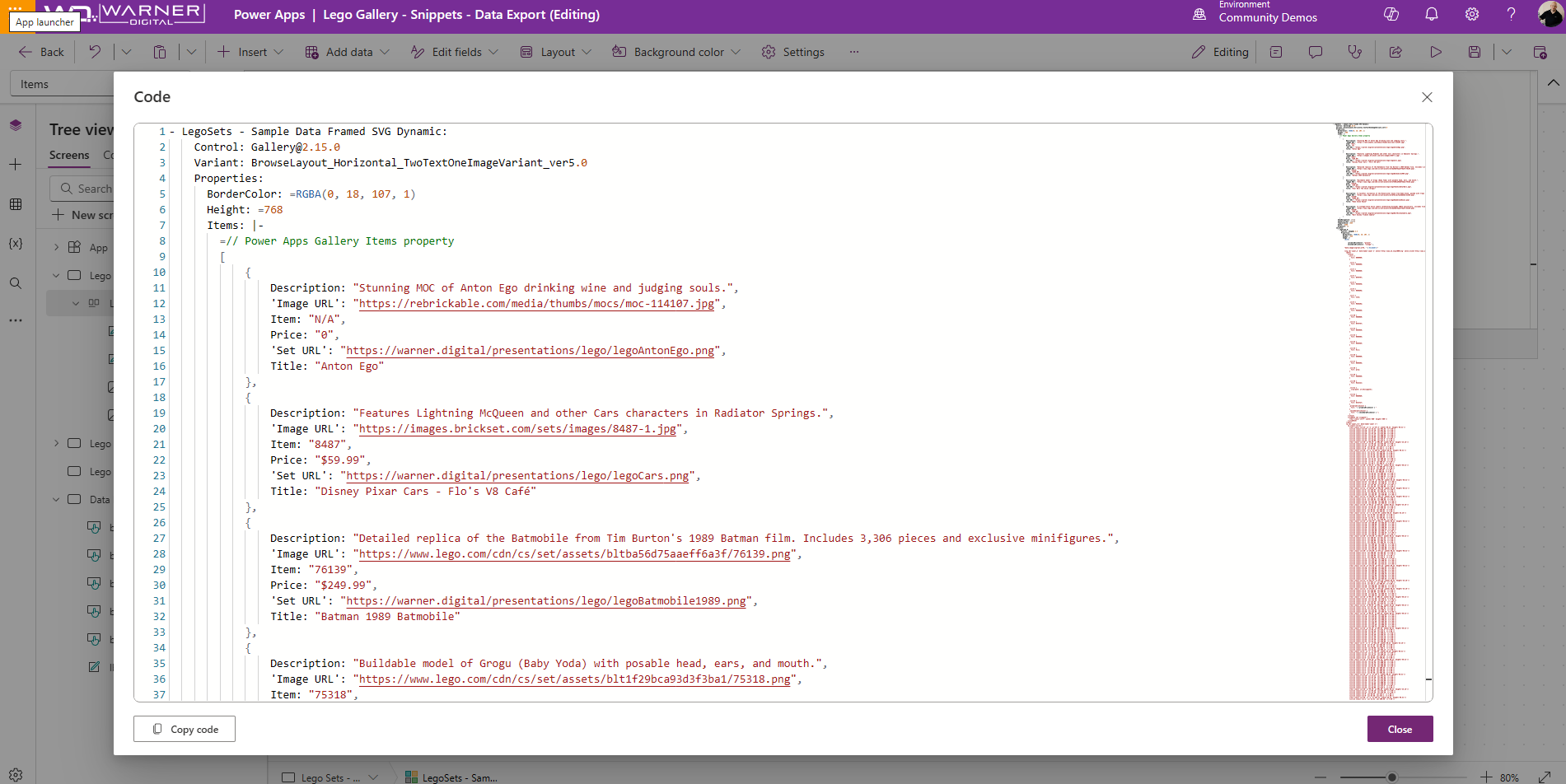Viewport: 1566px width, 784px height.
Task: Click the zoom in plus icon
Action: (x=1486, y=777)
